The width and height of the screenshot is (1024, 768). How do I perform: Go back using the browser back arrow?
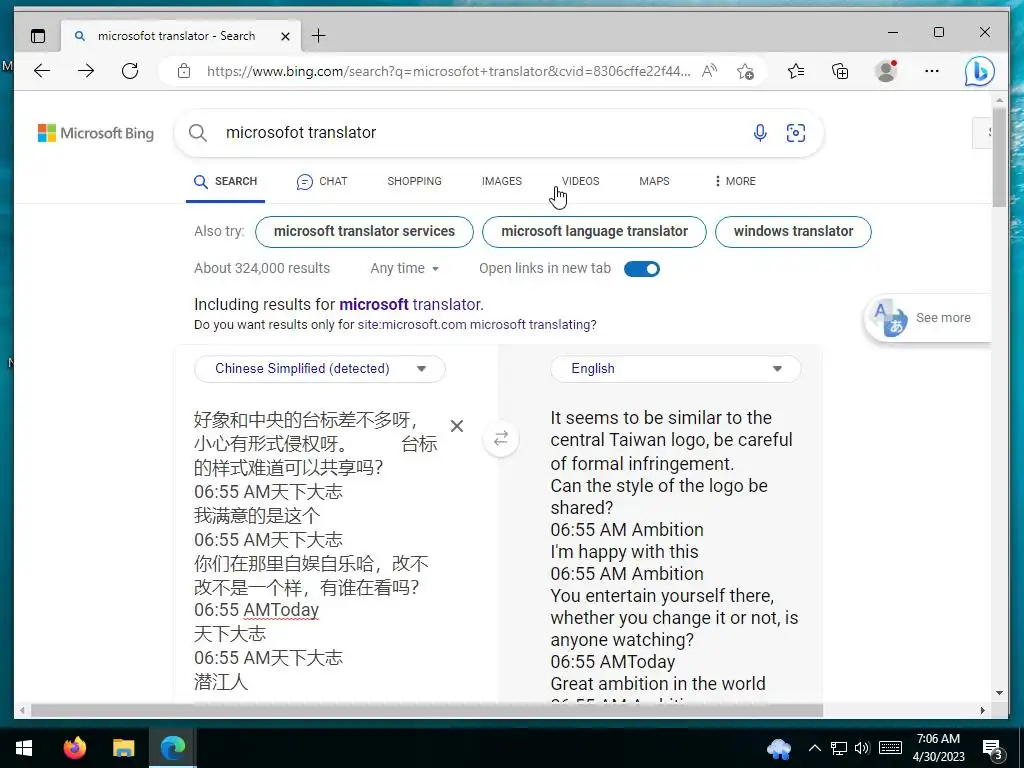point(42,71)
